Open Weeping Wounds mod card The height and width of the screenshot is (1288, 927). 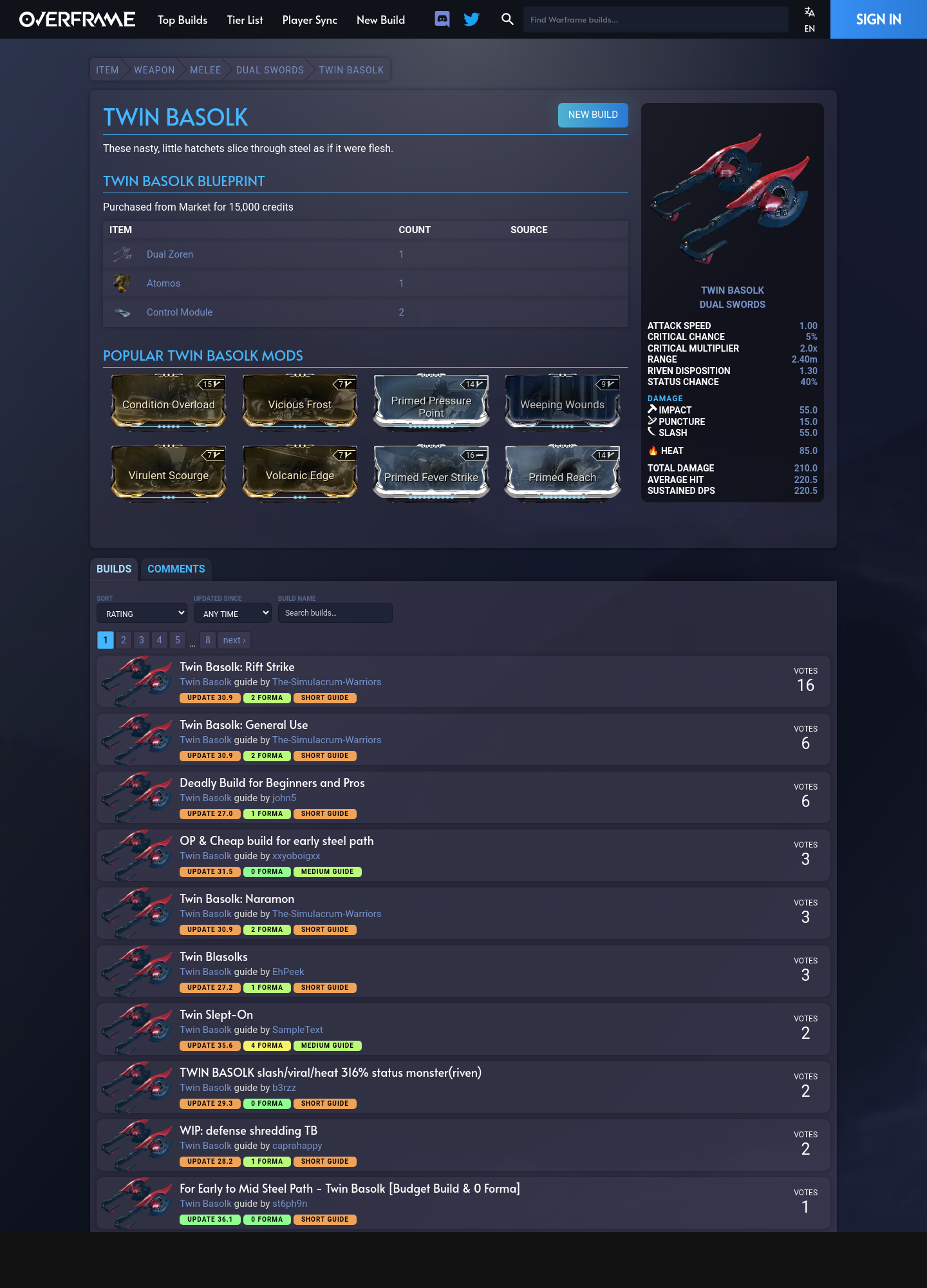point(563,402)
